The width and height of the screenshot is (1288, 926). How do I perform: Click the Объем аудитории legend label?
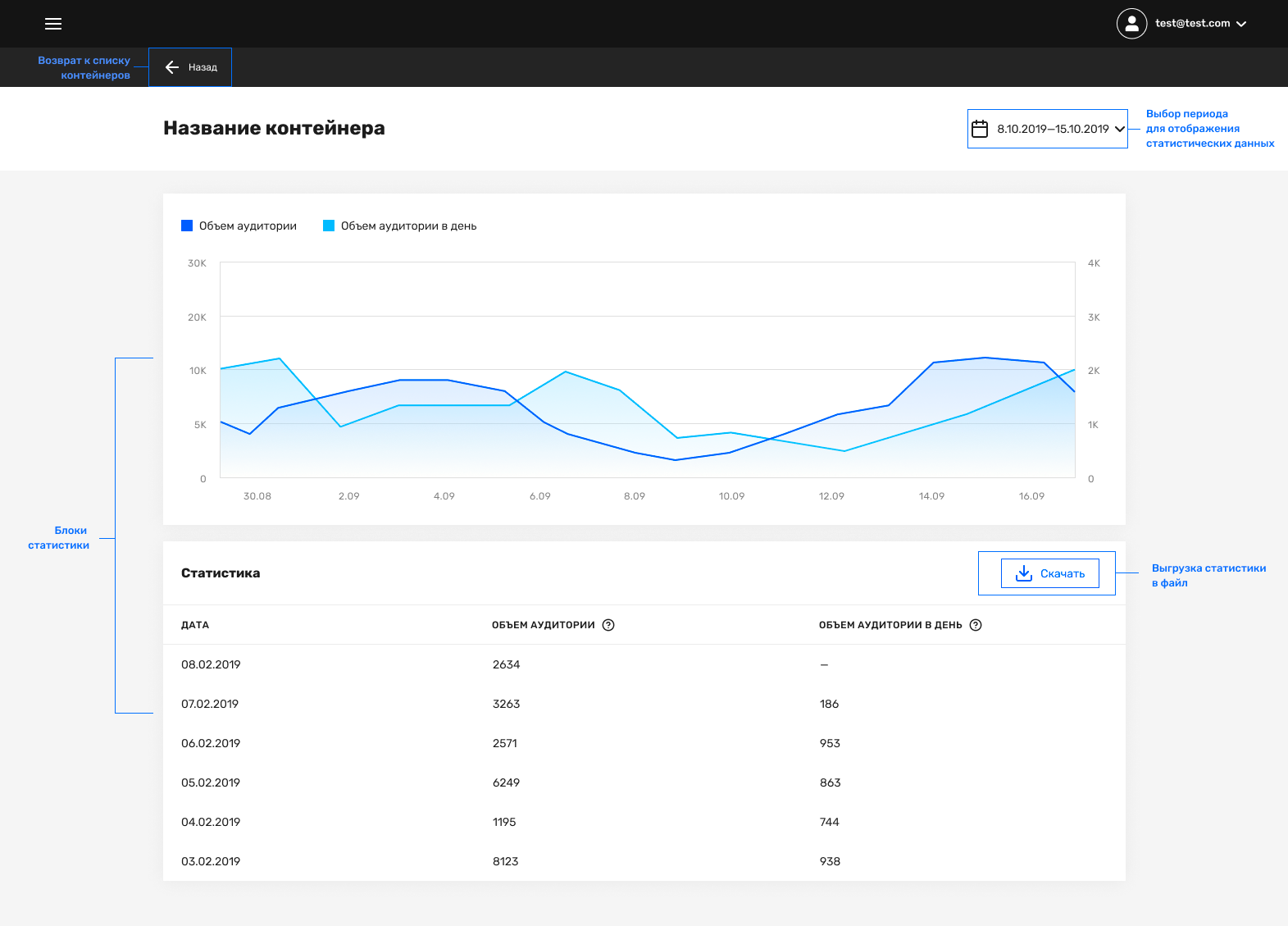click(x=248, y=226)
